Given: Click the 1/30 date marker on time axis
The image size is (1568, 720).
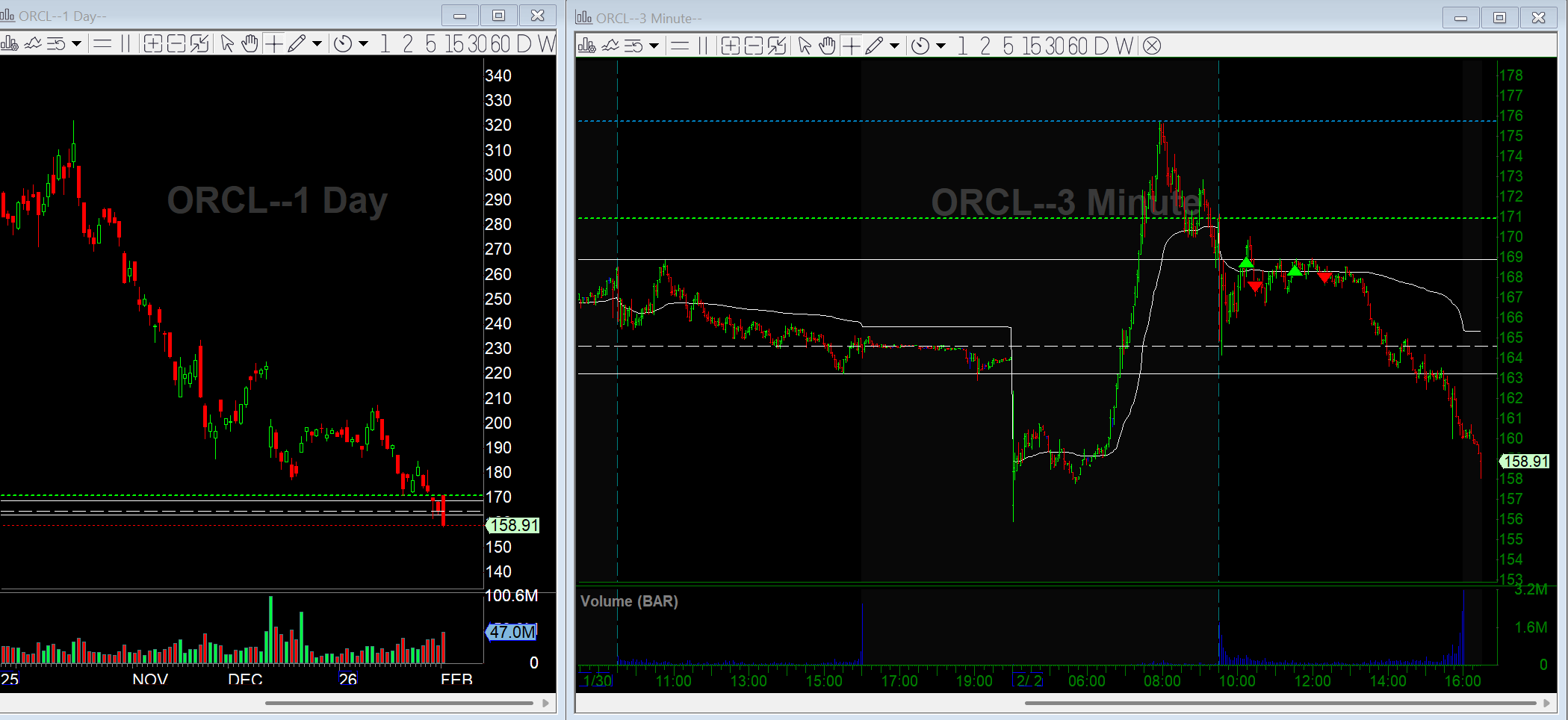Looking at the screenshot, I should pyautogui.click(x=597, y=680).
